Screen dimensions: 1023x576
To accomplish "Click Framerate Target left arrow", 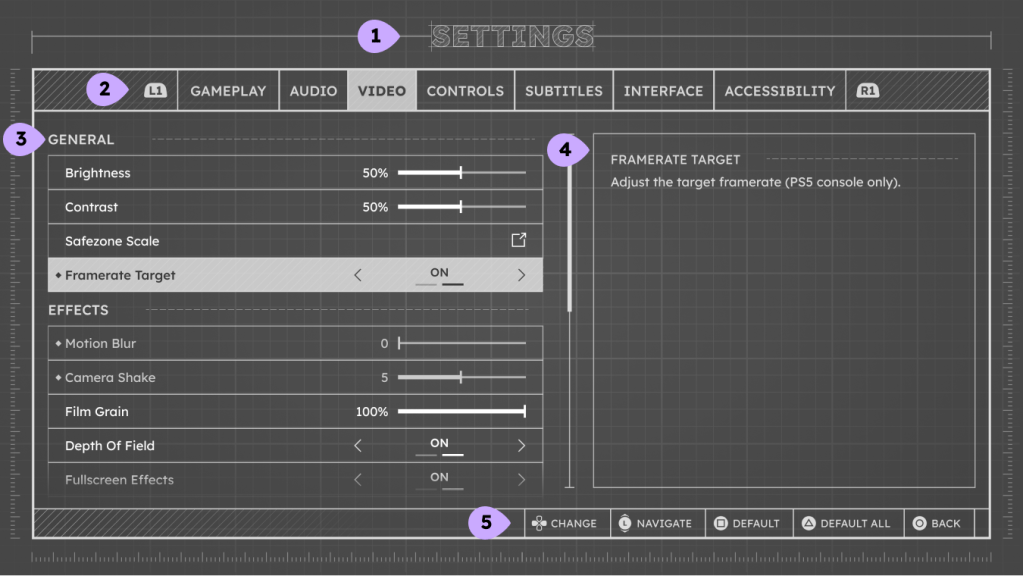I will [358, 275].
